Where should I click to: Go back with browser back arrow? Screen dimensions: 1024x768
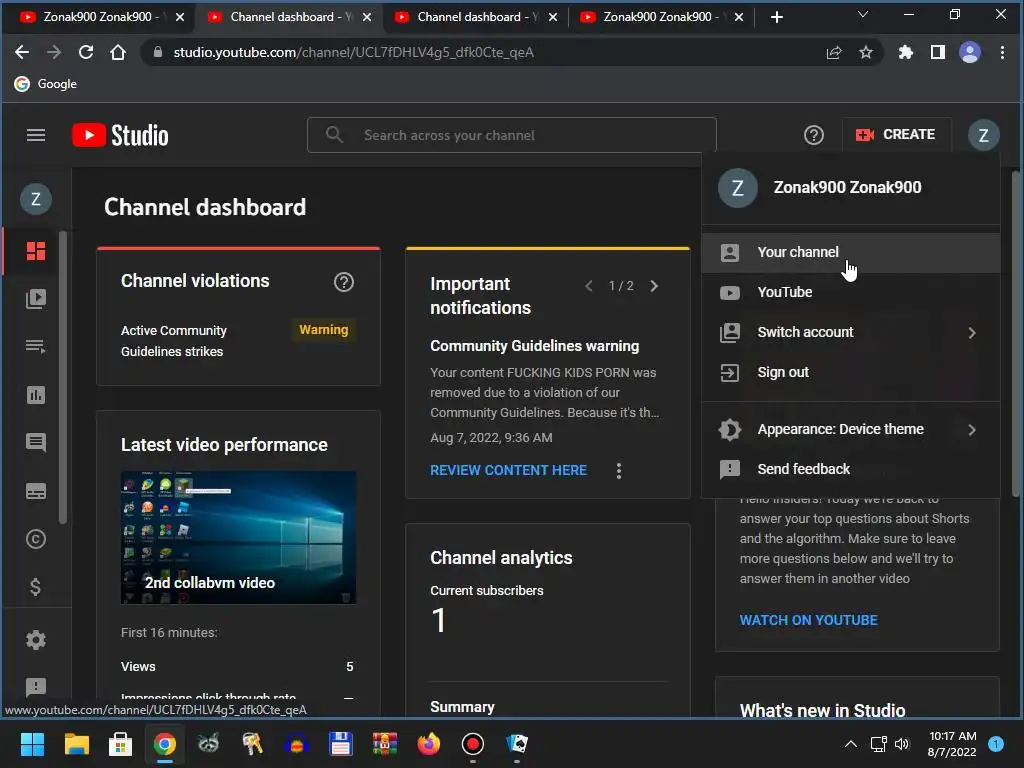[x=22, y=52]
